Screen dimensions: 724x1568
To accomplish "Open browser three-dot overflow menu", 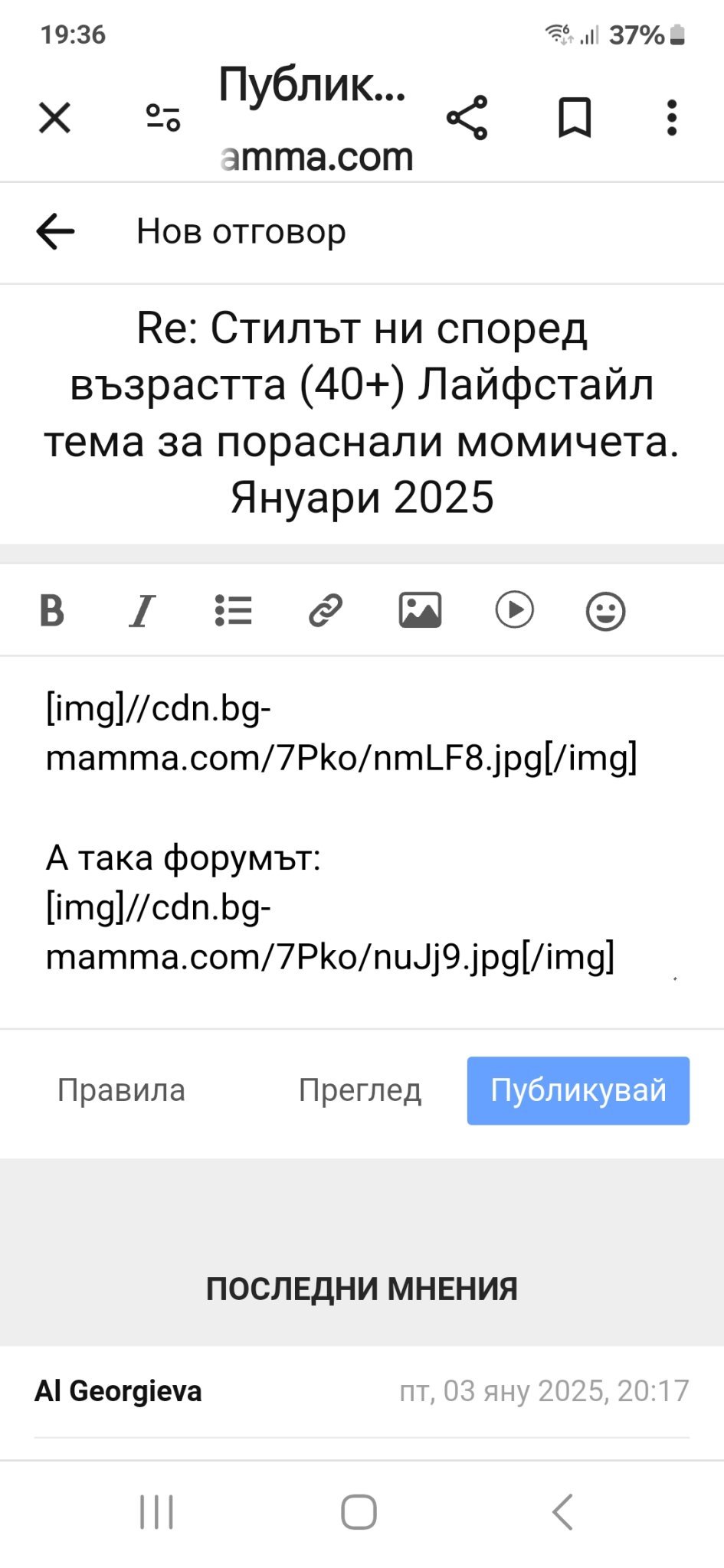I will [672, 118].
